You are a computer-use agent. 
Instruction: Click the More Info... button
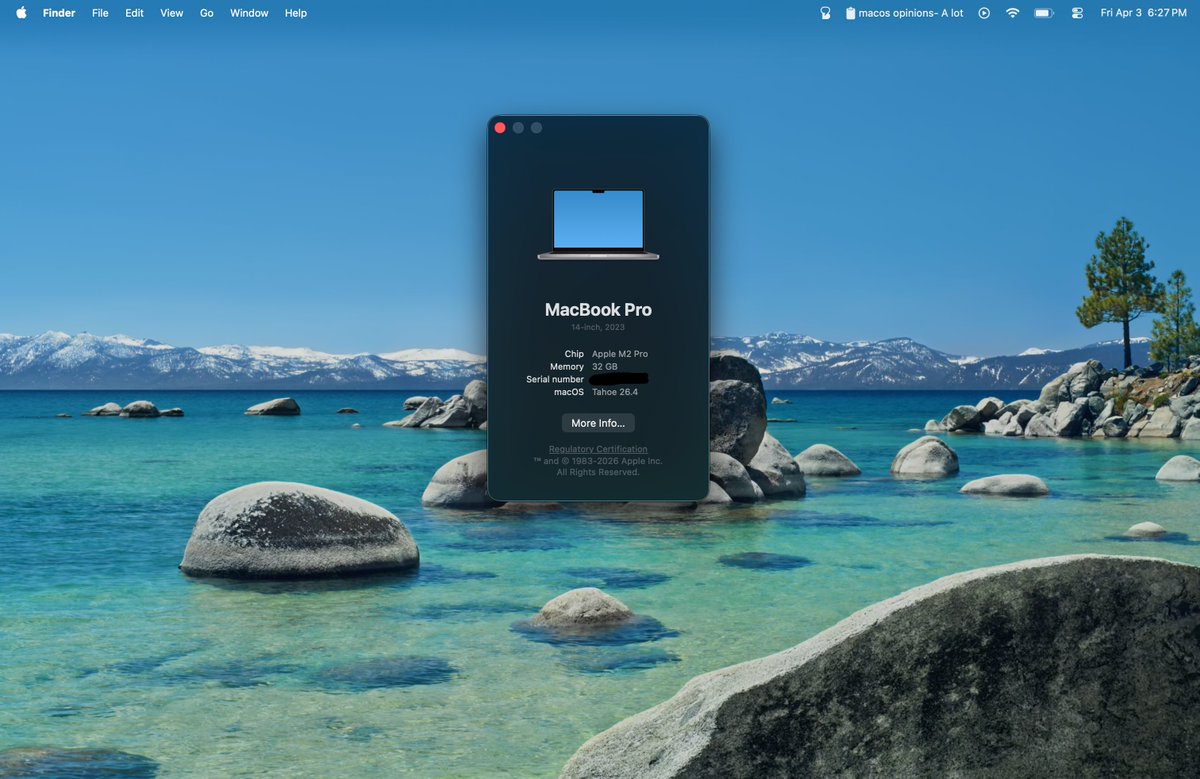[598, 423]
